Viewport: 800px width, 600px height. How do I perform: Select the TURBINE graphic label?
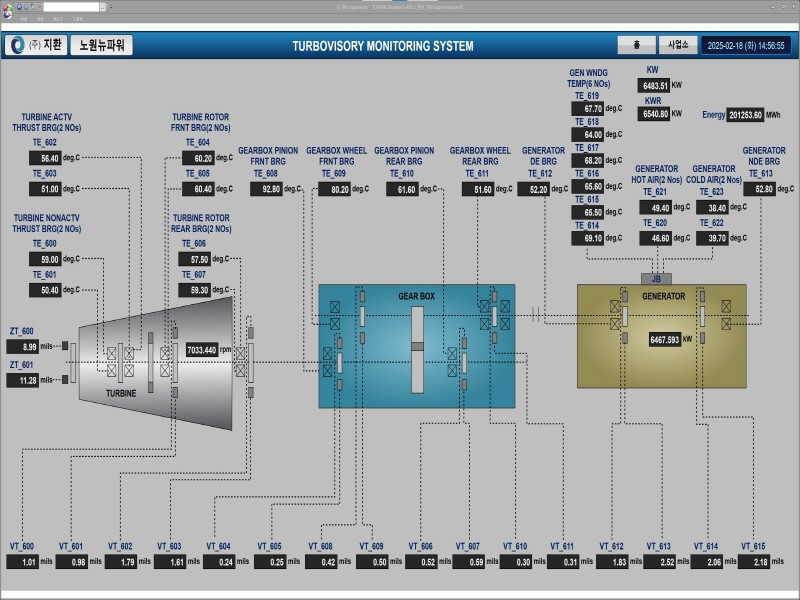121,393
